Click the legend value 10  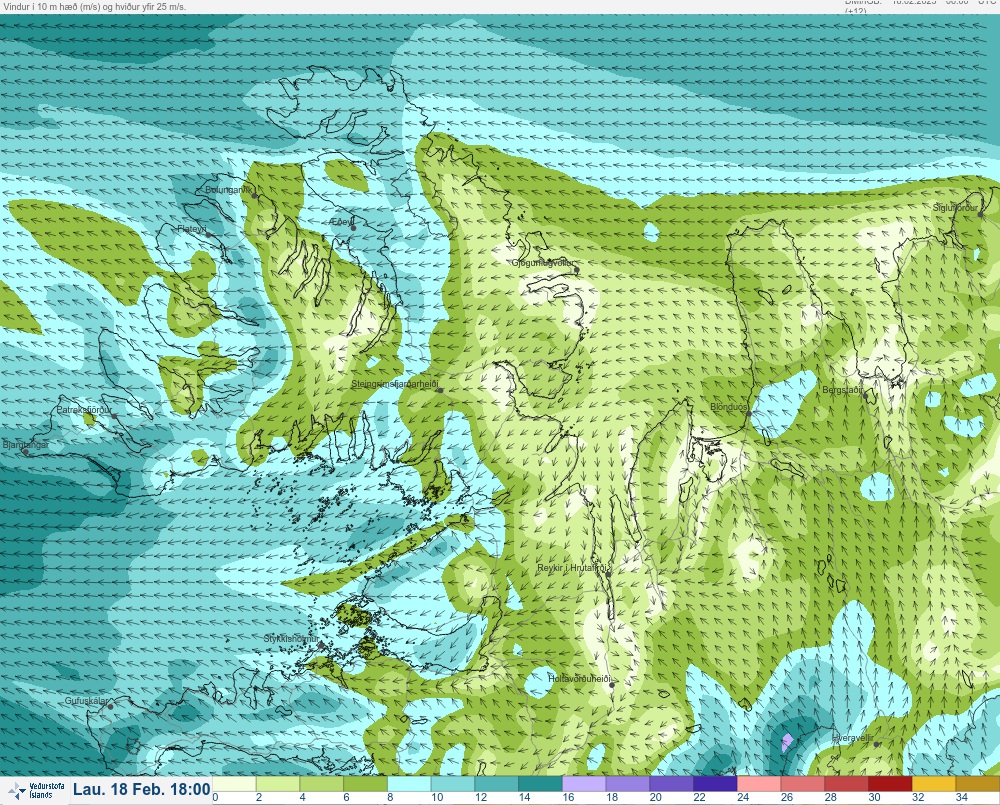[437, 797]
